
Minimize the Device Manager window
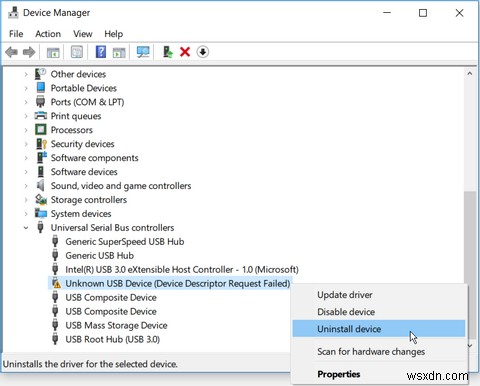point(387,13)
